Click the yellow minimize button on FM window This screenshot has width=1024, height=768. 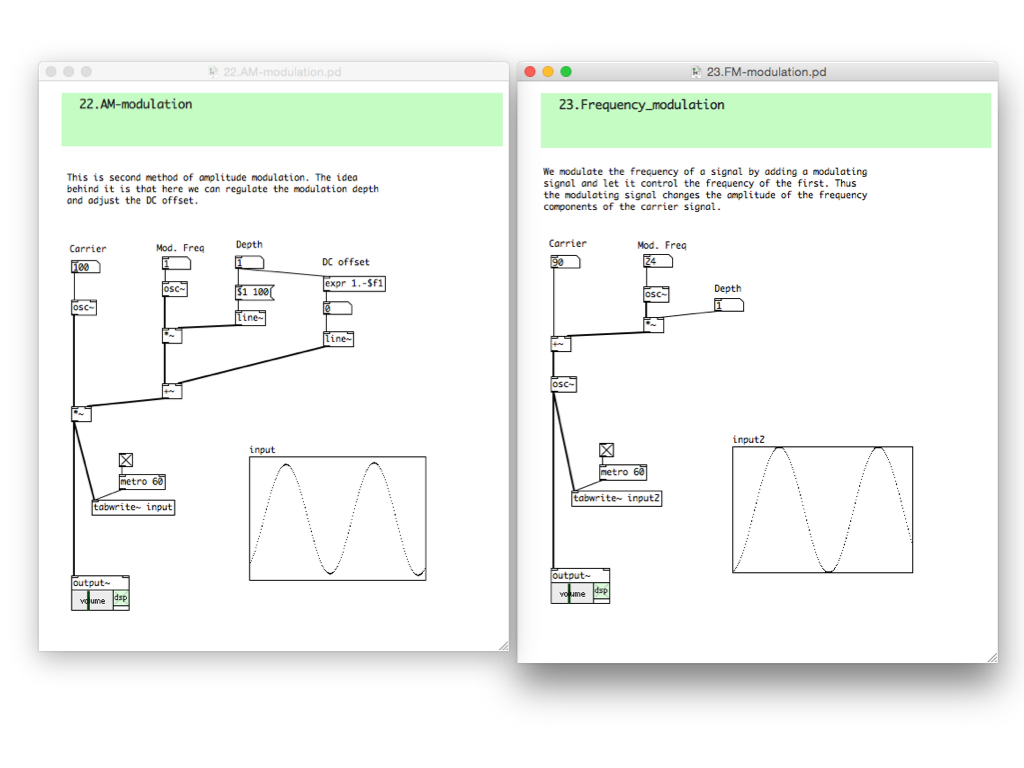(x=548, y=72)
